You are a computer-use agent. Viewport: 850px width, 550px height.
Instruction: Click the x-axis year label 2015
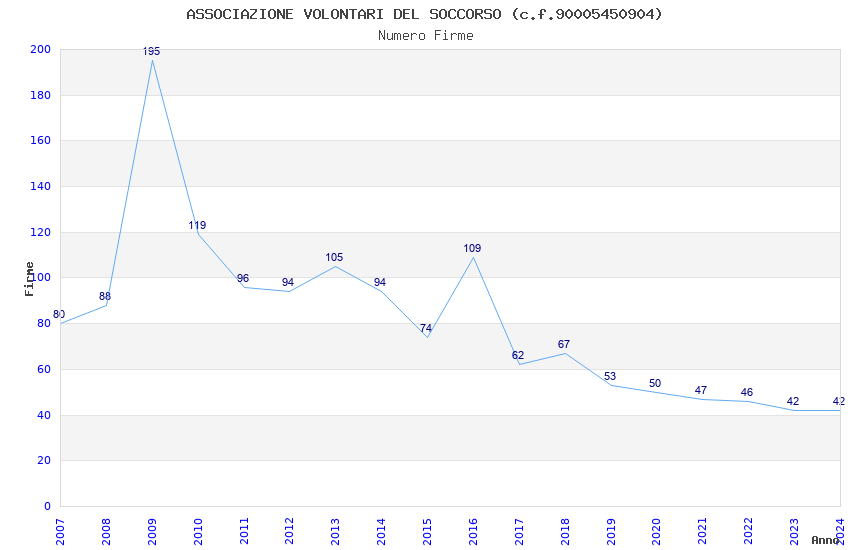[x=427, y=532]
